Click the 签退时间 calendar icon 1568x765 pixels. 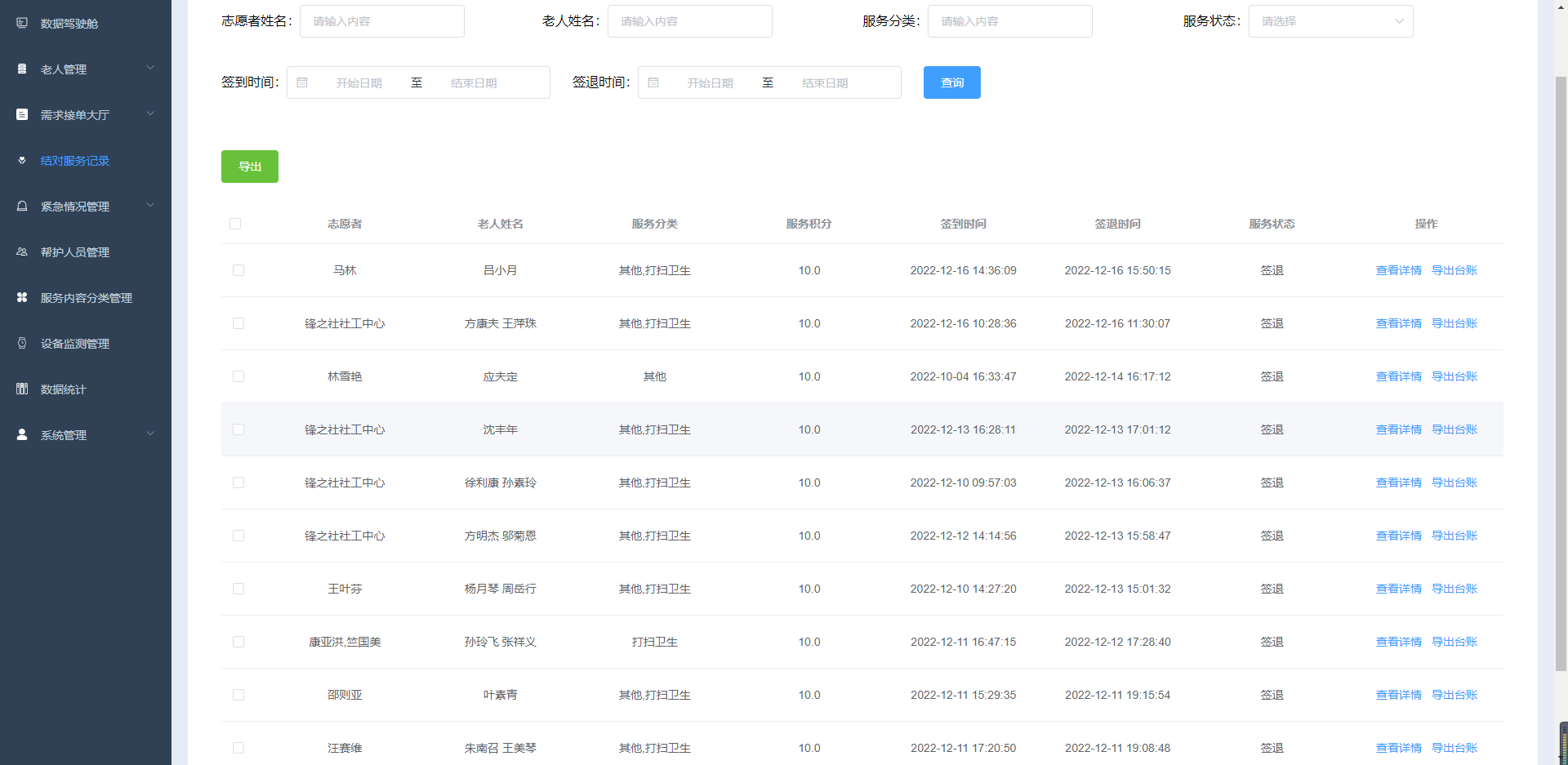point(653,82)
